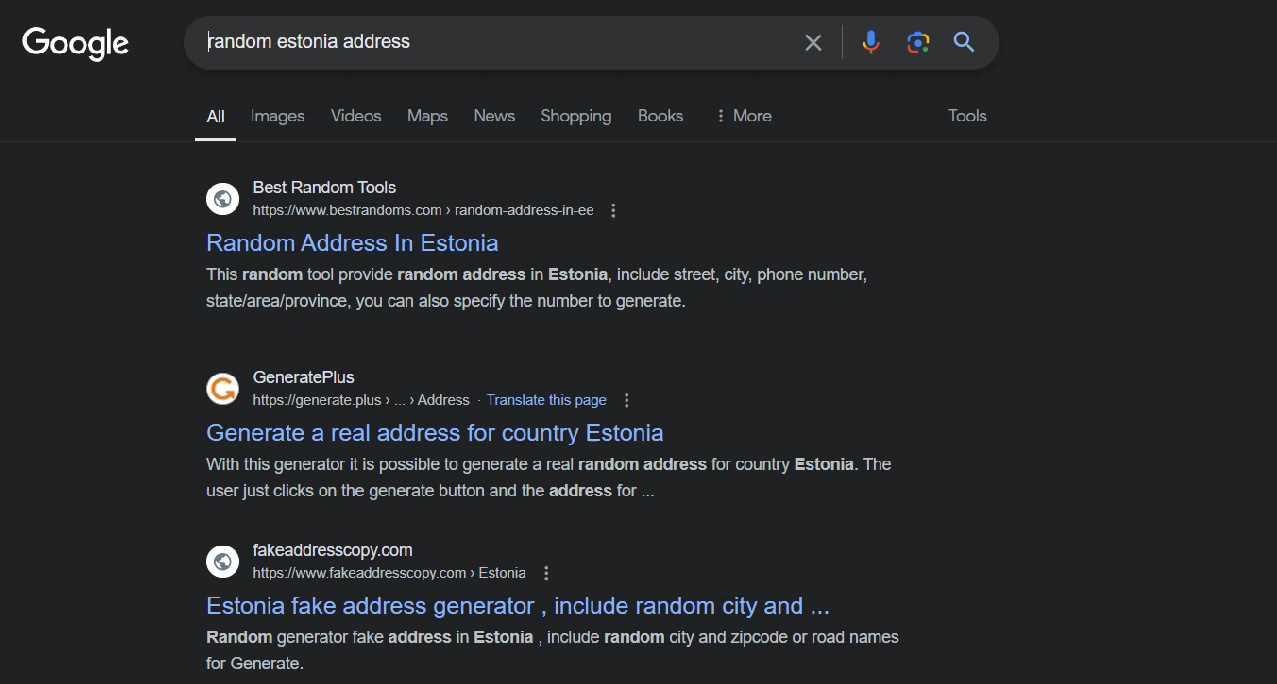Image resolution: width=1277 pixels, height=684 pixels.
Task: Select the All tab
Action: 215,116
